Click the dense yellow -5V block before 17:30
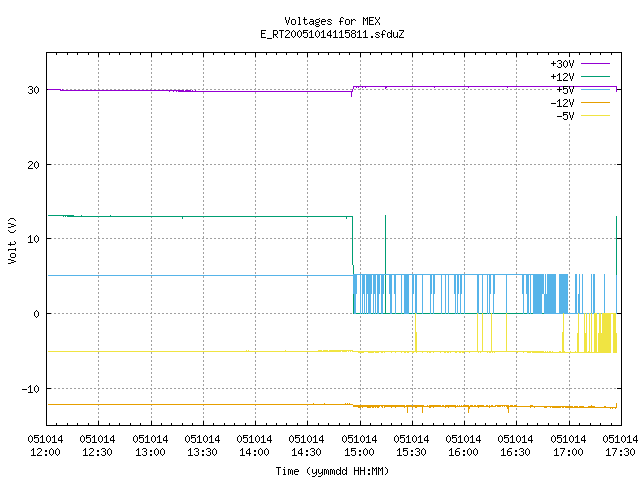The image size is (640, 480). [607, 333]
